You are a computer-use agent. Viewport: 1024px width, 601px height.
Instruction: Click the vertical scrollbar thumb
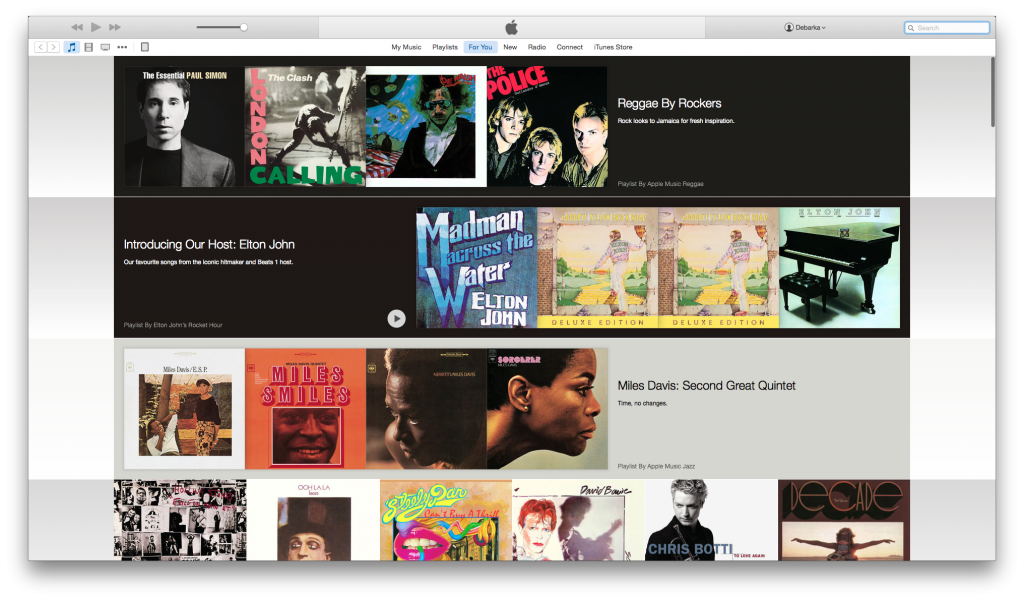tap(993, 91)
